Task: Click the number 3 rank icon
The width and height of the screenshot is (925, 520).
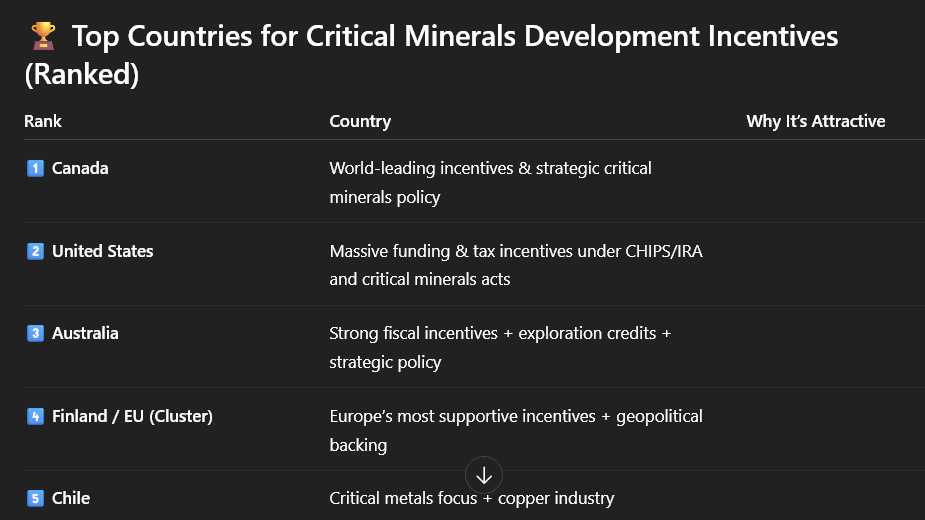Action: pos(35,333)
